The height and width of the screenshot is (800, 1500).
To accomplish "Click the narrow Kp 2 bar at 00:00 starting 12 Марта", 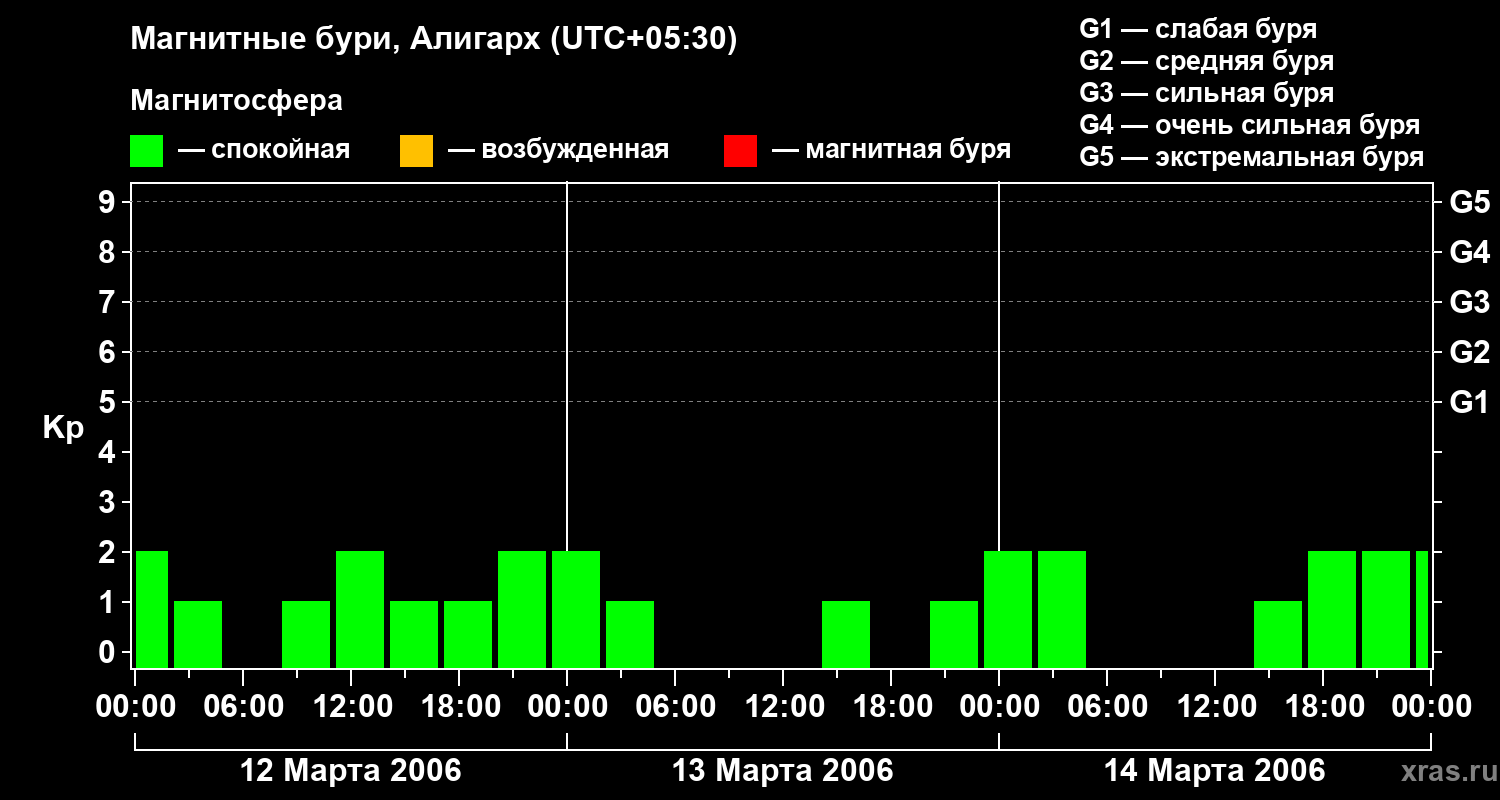I will pos(152,609).
